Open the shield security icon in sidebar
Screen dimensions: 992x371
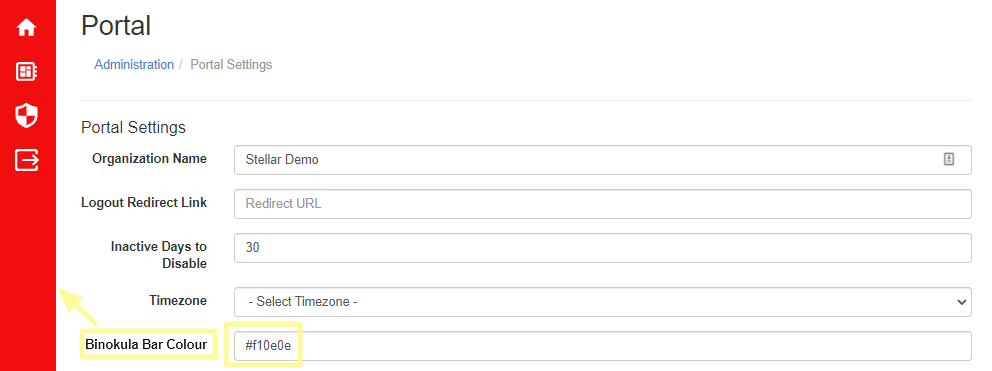[x=27, y=116]
